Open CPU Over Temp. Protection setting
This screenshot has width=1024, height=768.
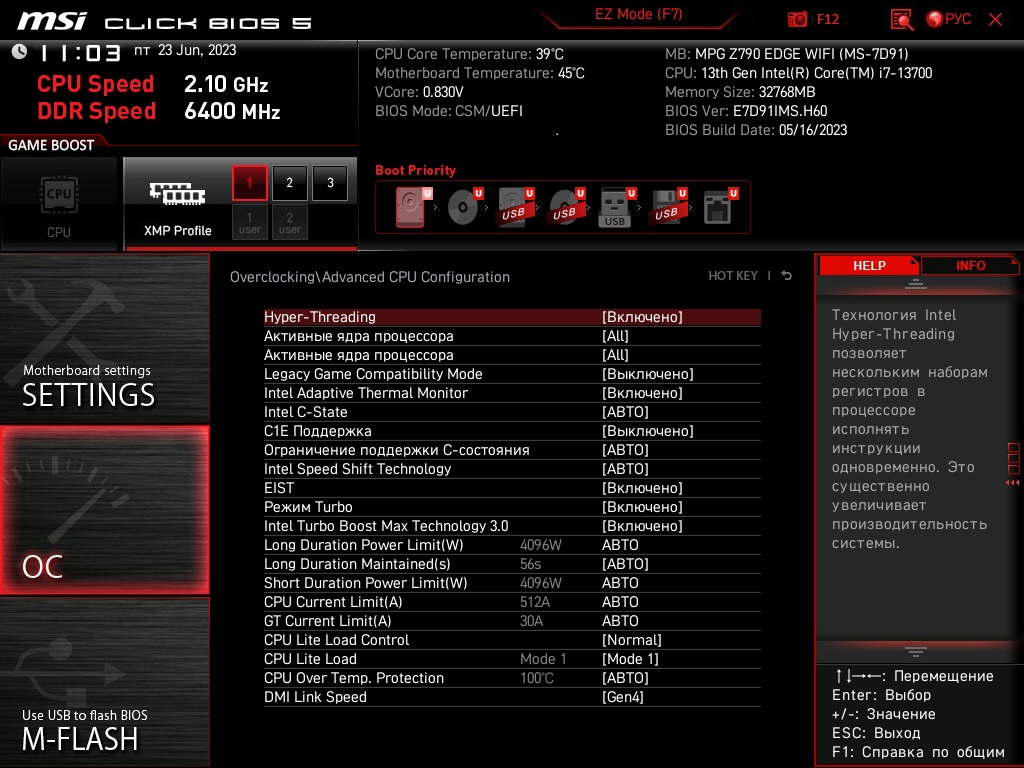(512, 678)
